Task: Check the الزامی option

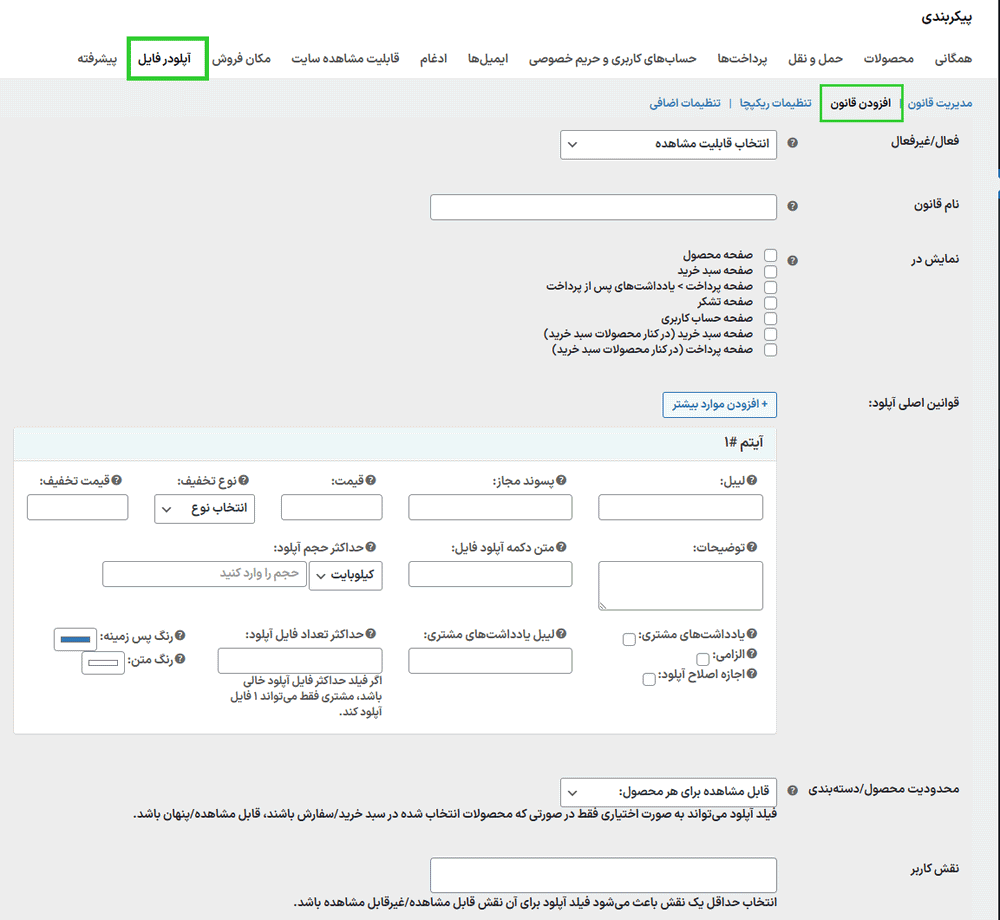Action: (x=702, y=657)
